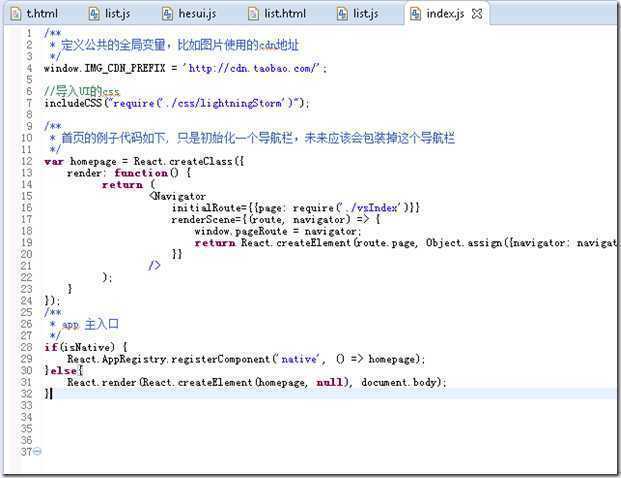
Task: Click the './vsIndex' require string
Action: (x=370, y=208)
